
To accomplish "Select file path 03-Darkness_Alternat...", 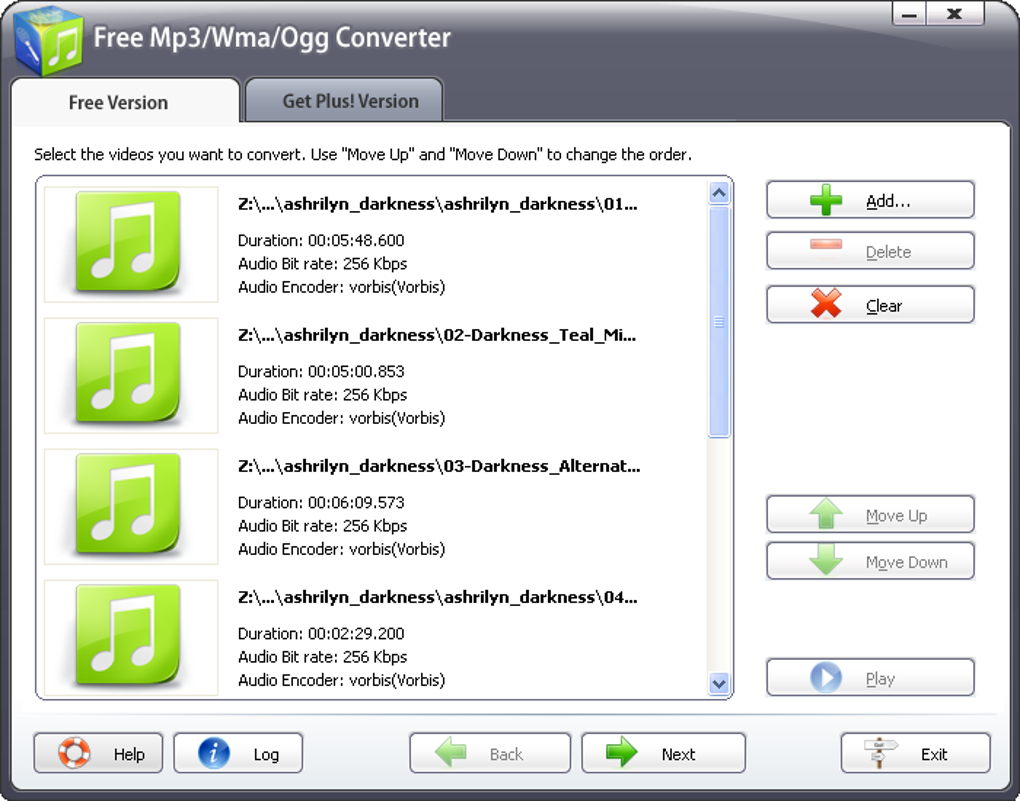I will click(x=439, y=467).
